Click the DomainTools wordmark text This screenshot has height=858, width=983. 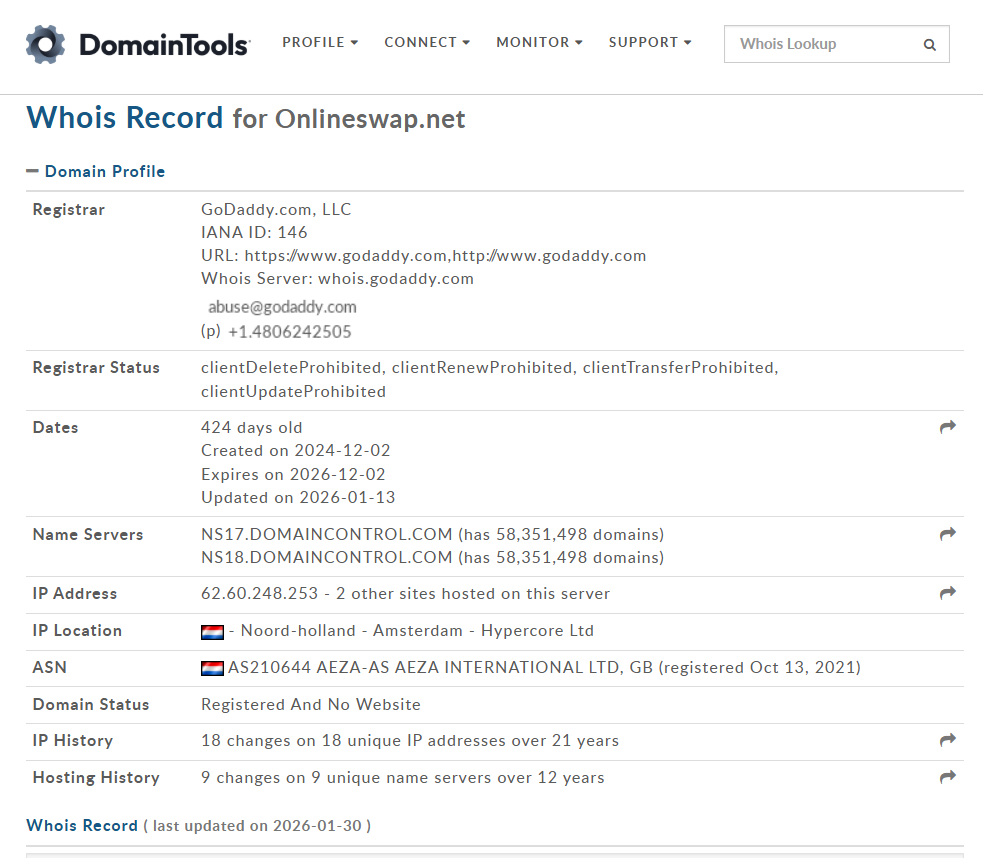(x=164, y=45)
